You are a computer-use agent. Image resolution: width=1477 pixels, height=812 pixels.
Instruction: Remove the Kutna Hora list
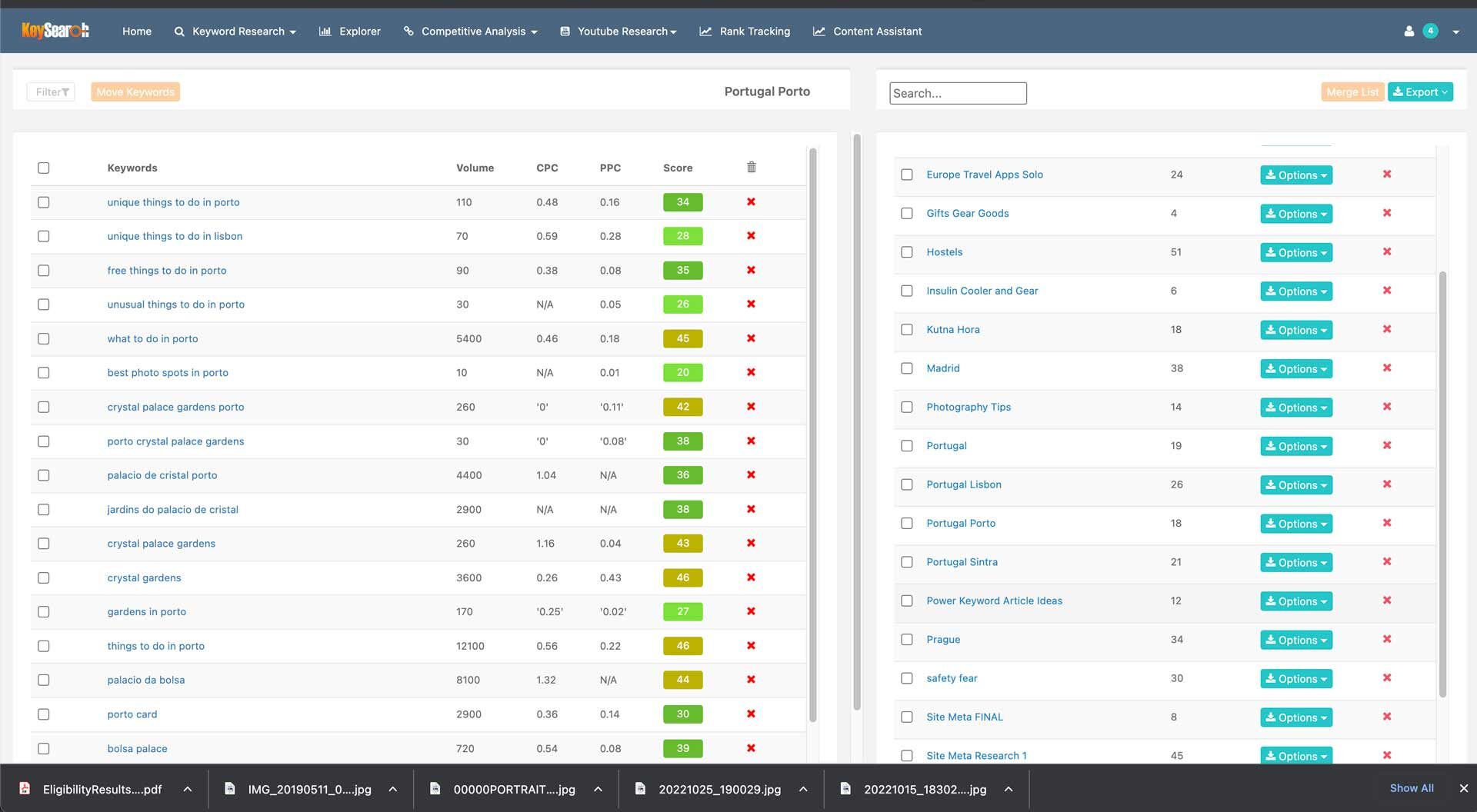(1387, 329)
